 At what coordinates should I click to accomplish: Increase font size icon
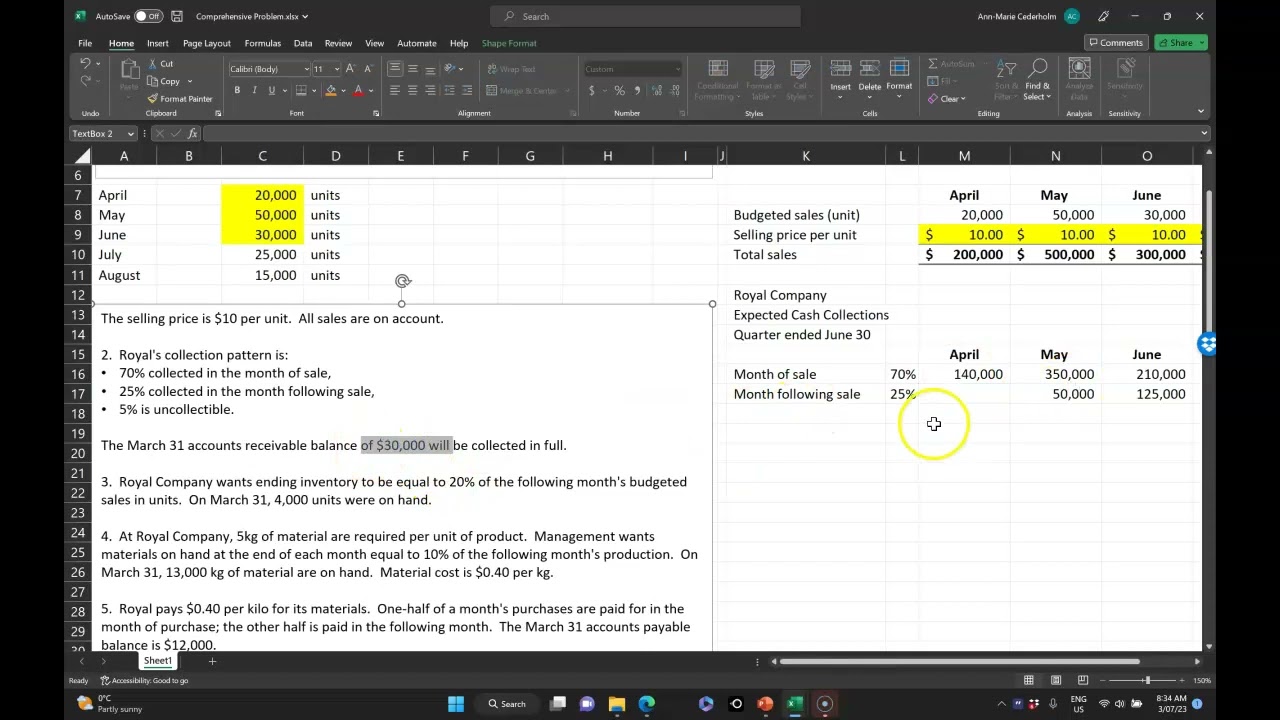(x=351, y=69)
